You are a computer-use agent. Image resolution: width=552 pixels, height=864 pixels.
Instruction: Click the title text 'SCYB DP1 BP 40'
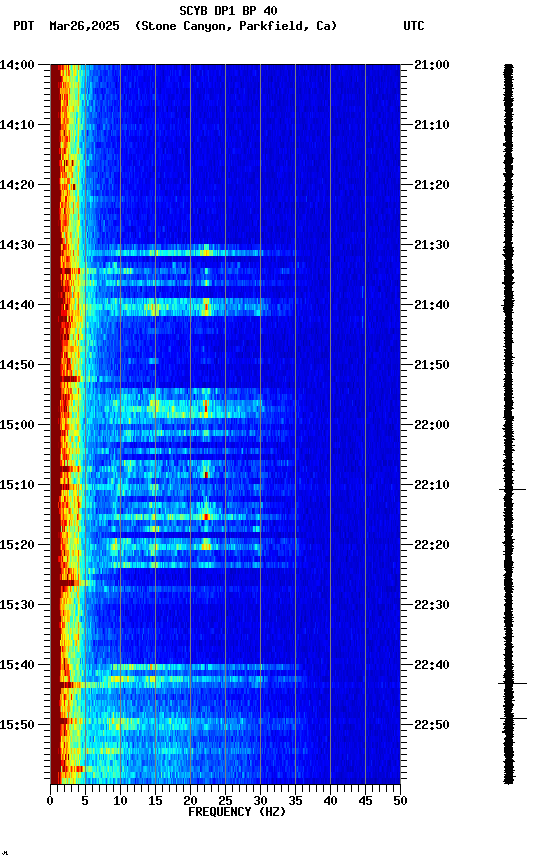228,10
